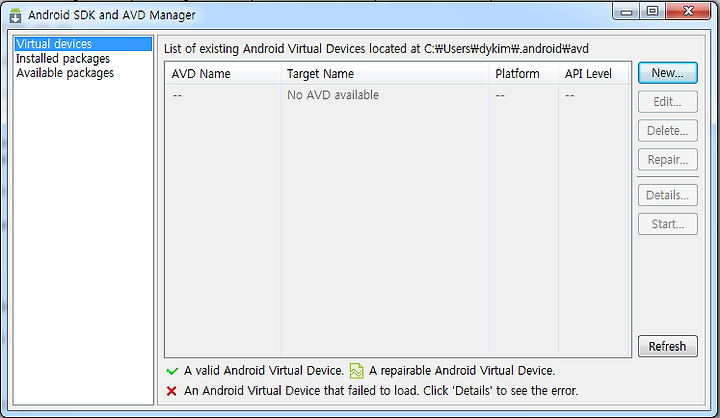The height and width of the screenshot is (418, 720).
Task: Click the API Level column header
Action: point(593,73)
